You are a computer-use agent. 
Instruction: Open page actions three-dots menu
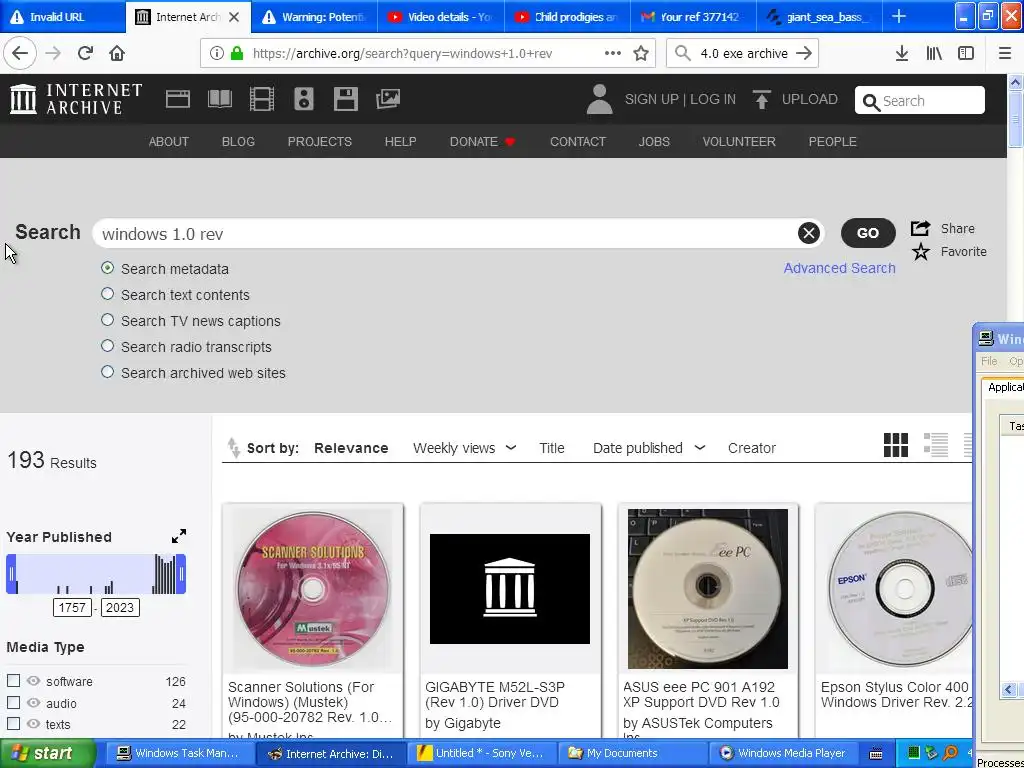coord(613,54)
